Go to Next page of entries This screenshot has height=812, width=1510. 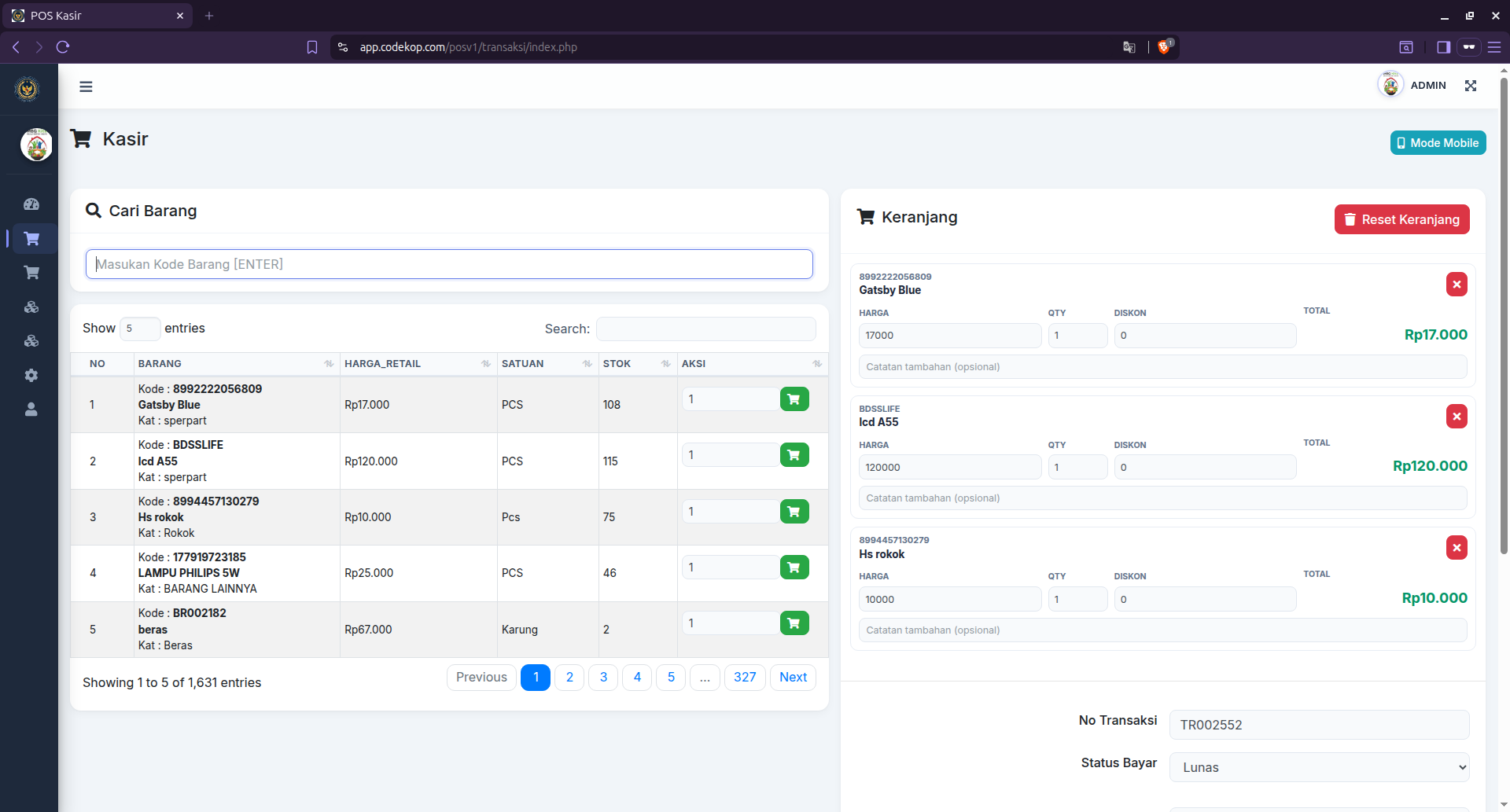pos(793,678)
